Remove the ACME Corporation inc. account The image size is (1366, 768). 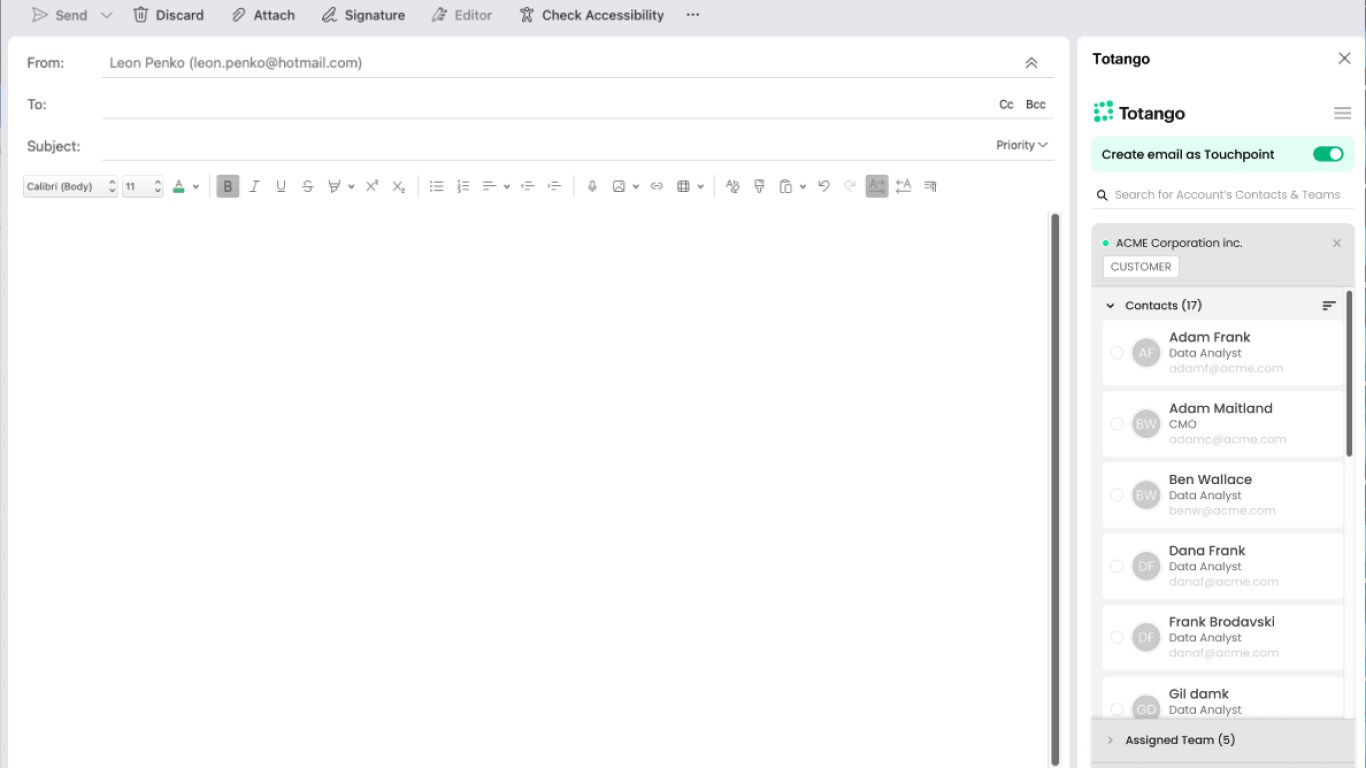click(1337, 243)
